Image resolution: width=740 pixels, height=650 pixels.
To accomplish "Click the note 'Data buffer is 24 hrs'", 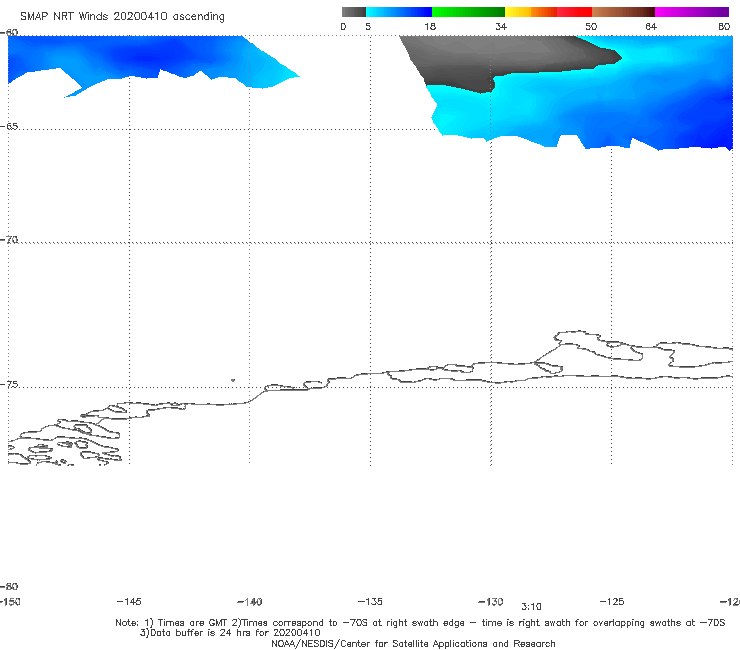I will (199, 633).
